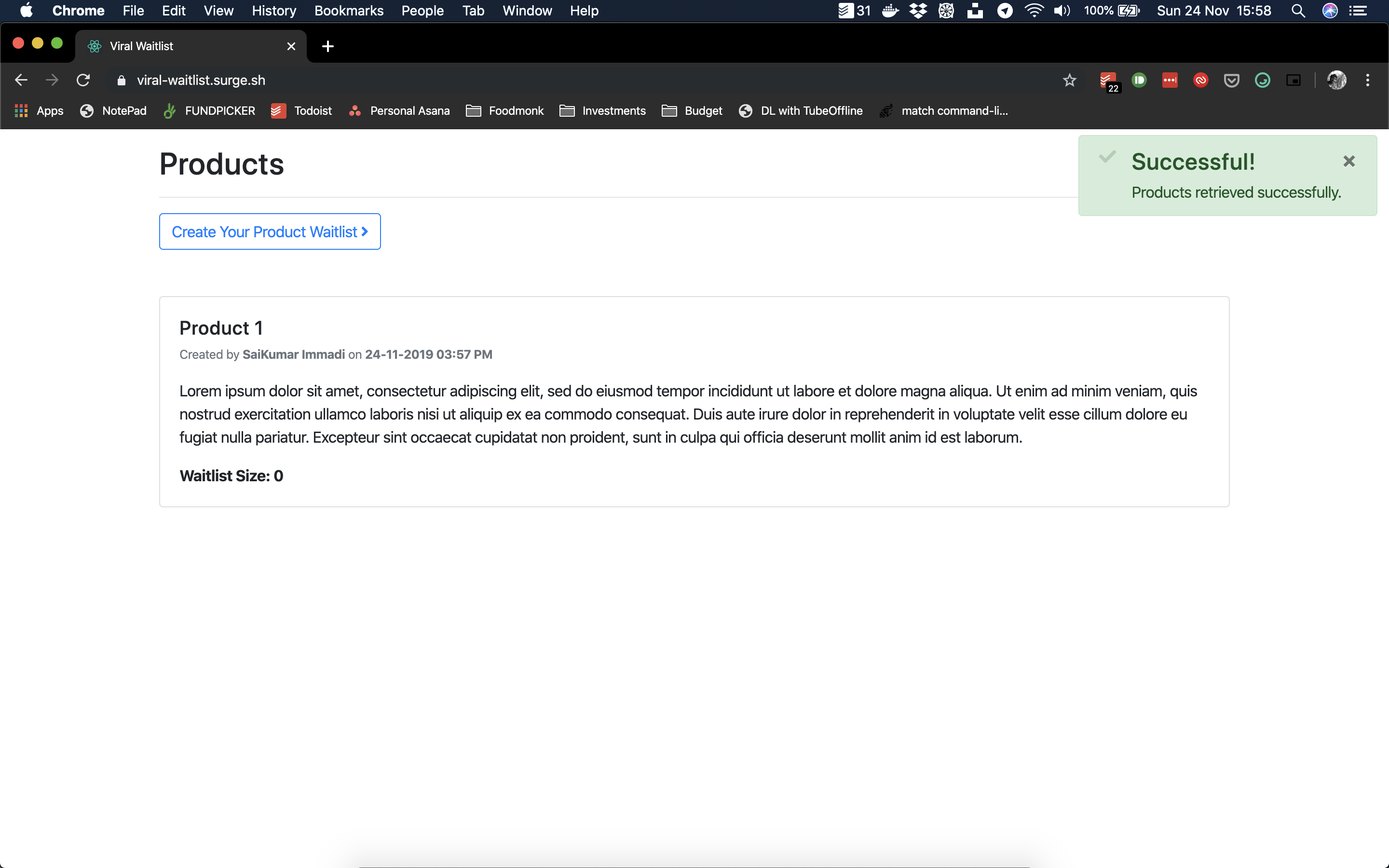
Task: Click the Pocket save extension icon
Action: tap(1231, 81)
